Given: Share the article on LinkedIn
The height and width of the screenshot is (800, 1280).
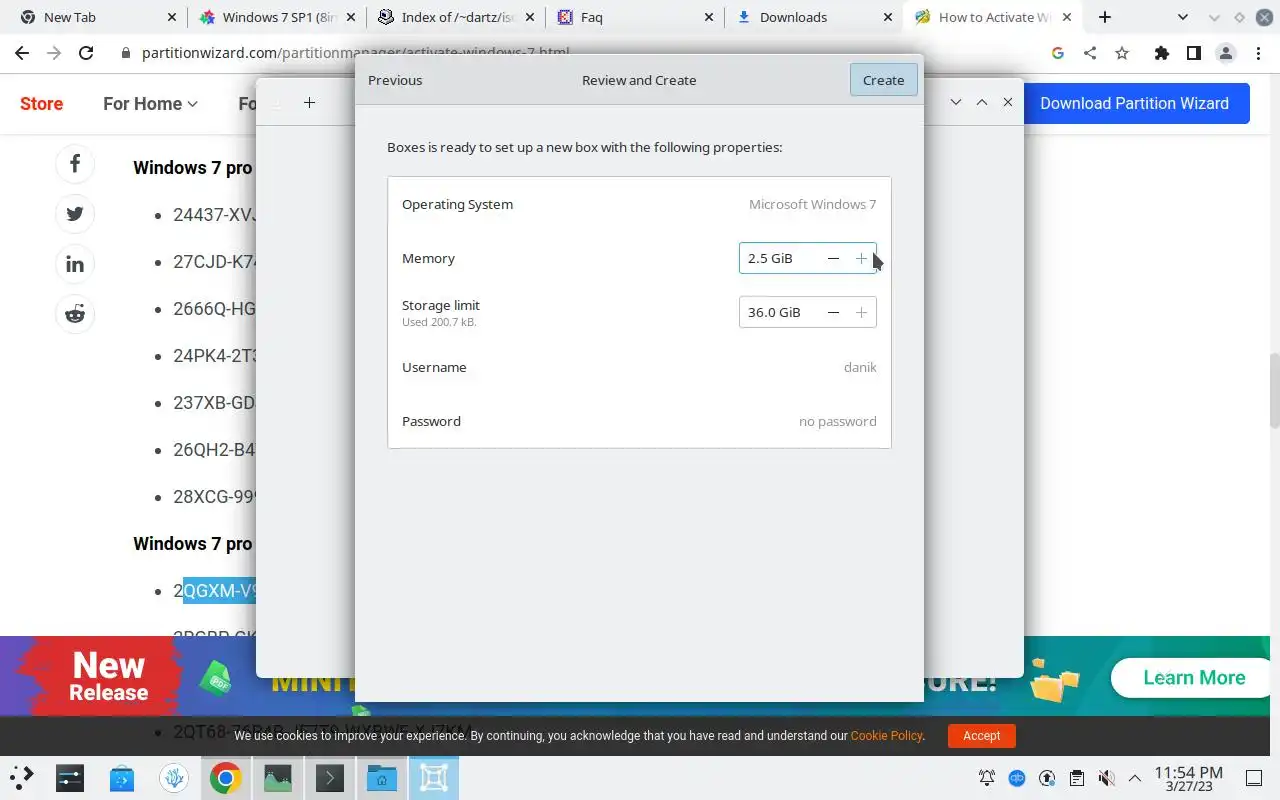Looking at the screenshot, I should click(x=75, y=264).
